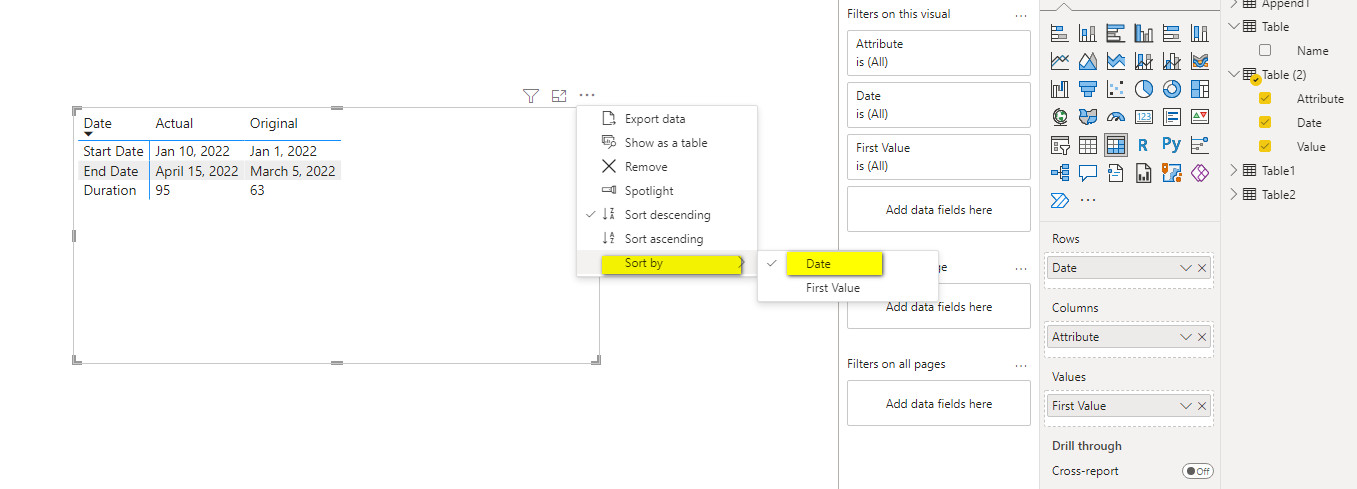Click Add data fields here under all pages
The image size is (1357, 489).
click(x=939, y=404)
